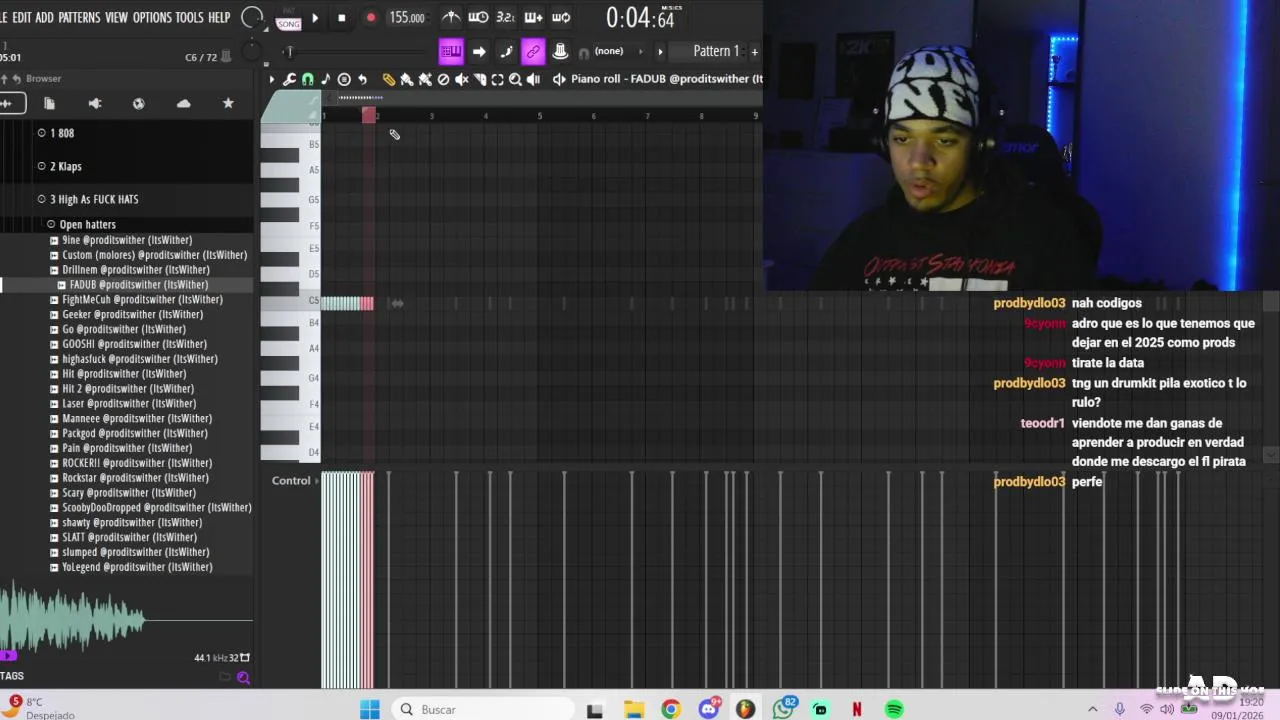This screenshot has height=720, width=1280.
Task: Toggle wait for input before playing
Action: (478, 17)
